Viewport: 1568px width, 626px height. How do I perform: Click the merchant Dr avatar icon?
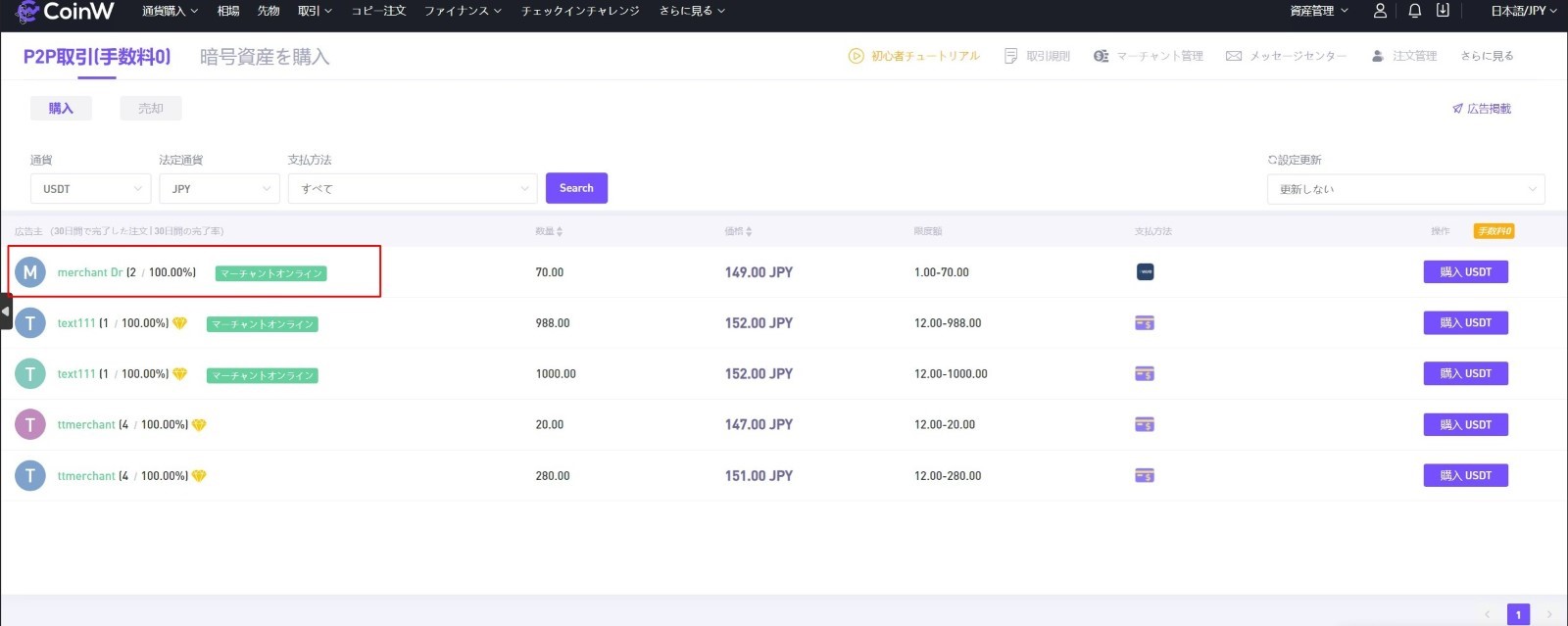30,272
